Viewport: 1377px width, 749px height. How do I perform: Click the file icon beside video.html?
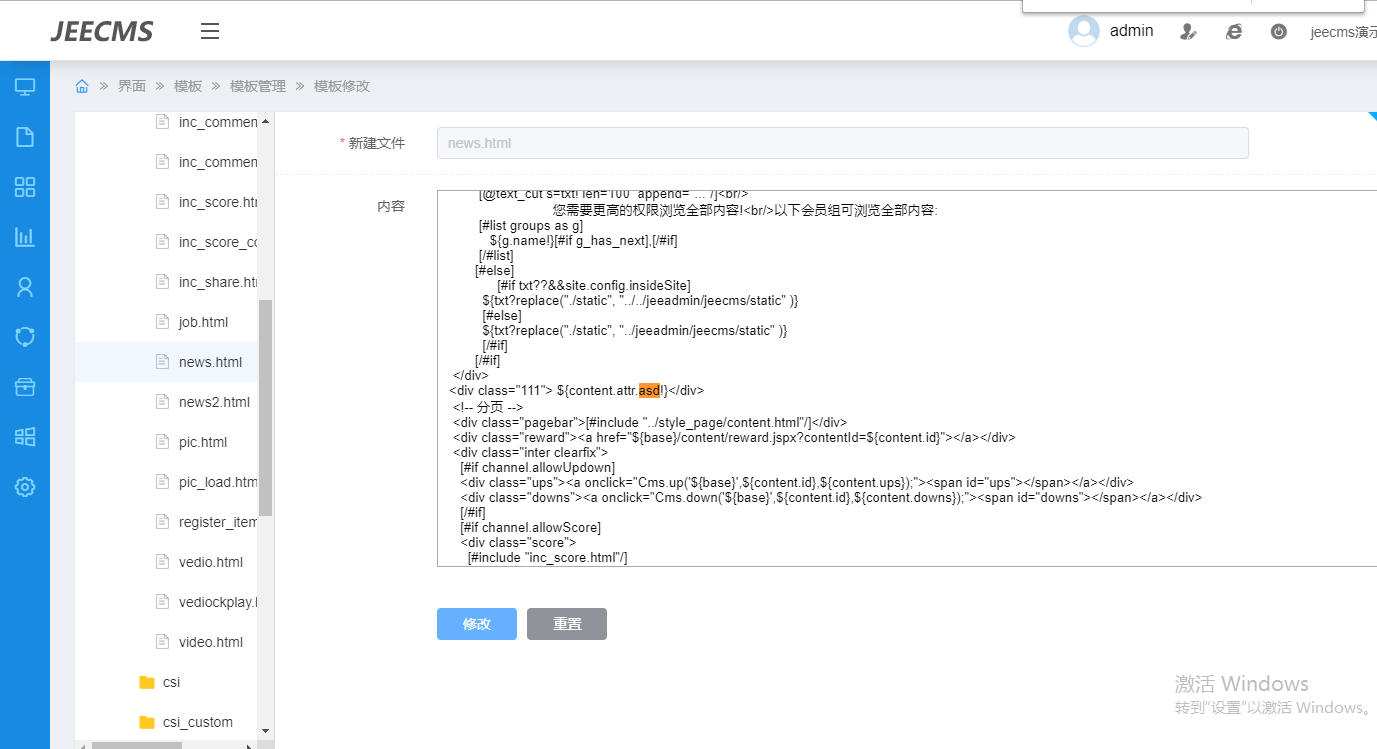click(163, 642)
